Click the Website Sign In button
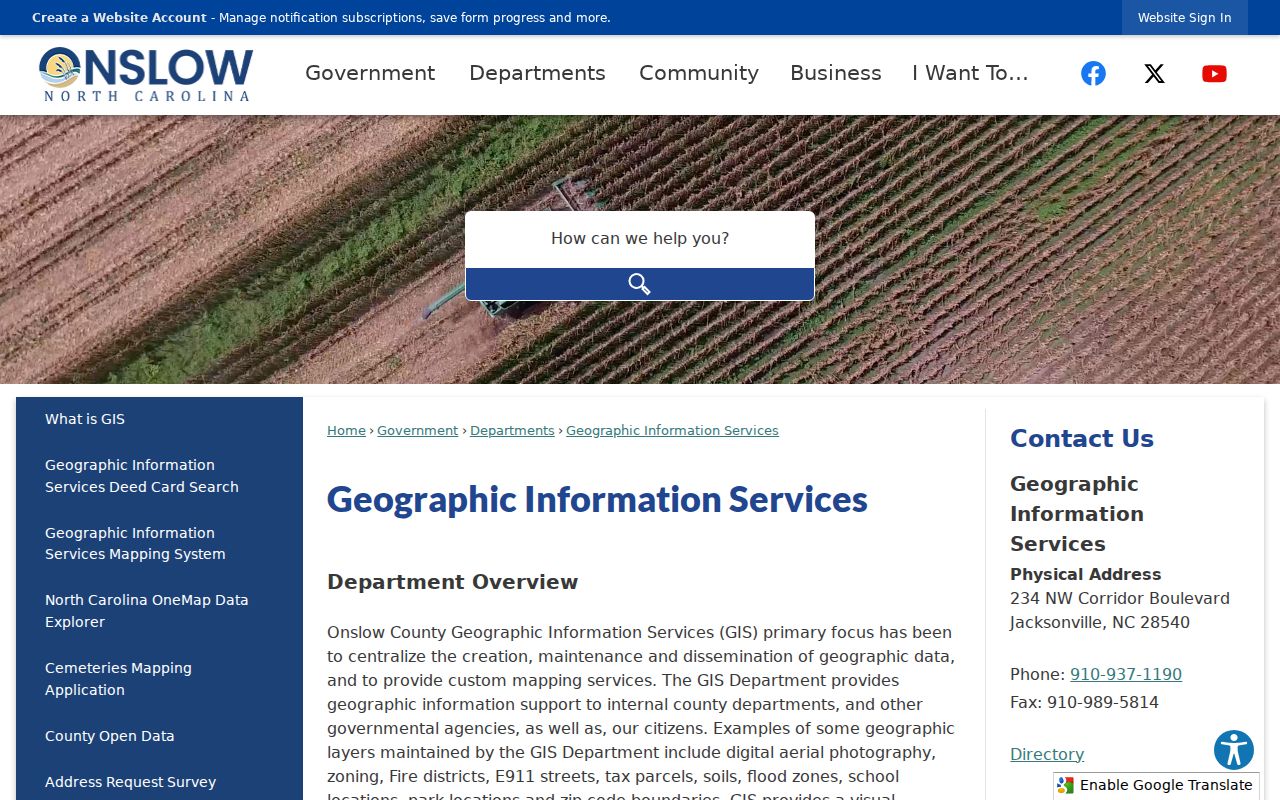Image resolution: width=1280 pixels, height=800 pixels. pyautogui.click(x=1184, y=18)
